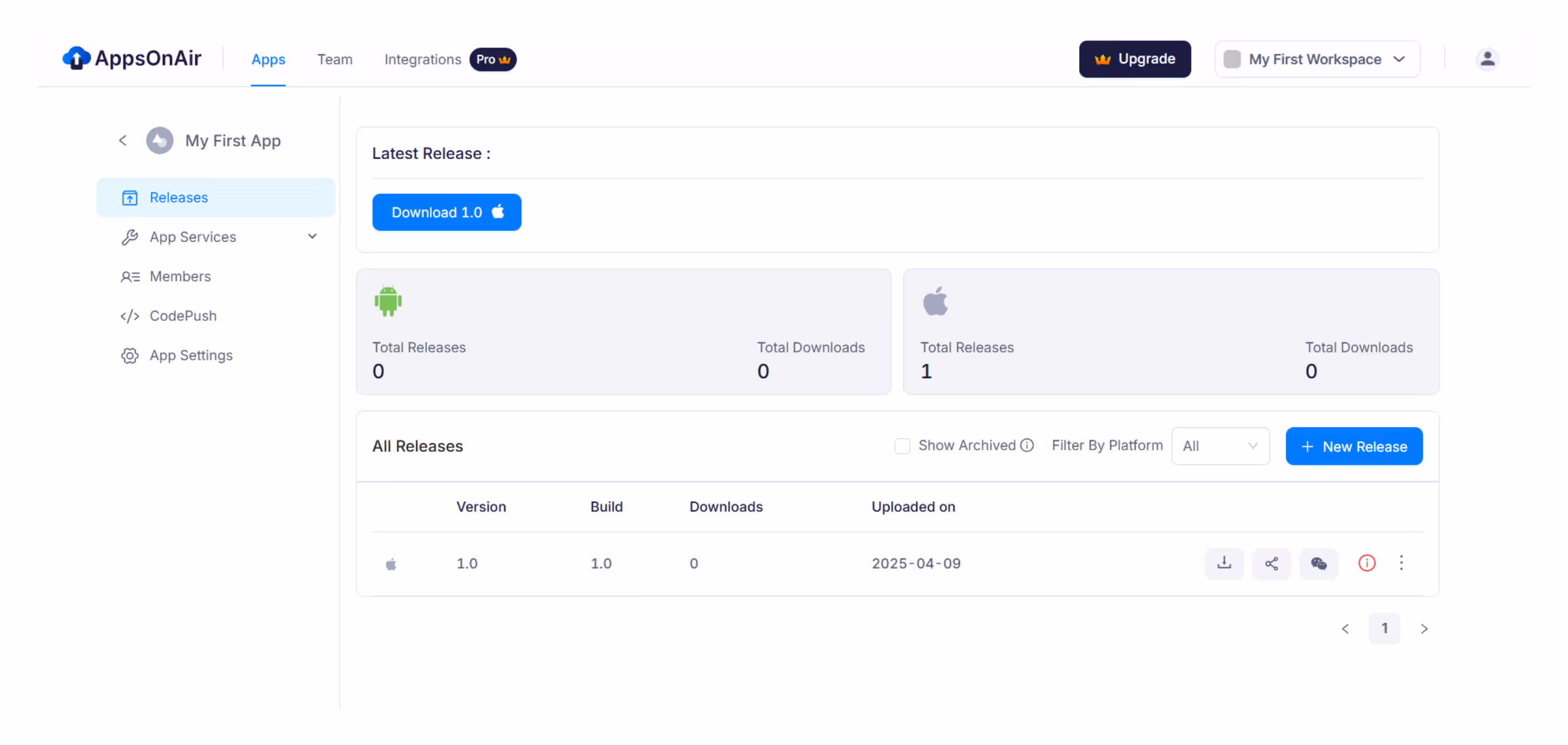
Task: Open the My First Workspace dropdown
Action: click(1316, 59)
